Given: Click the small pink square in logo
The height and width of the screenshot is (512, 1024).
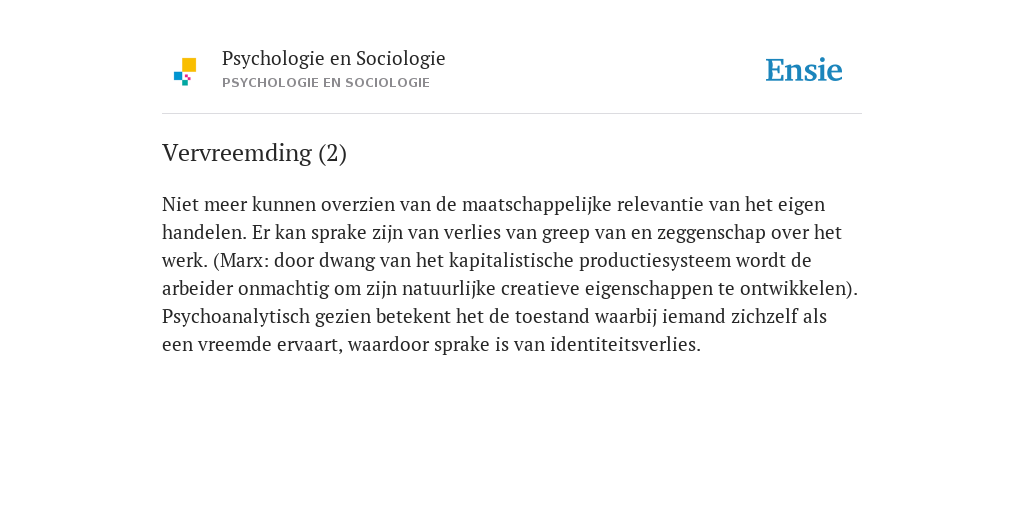Looking at the screenshot, I should click(188, 77).
